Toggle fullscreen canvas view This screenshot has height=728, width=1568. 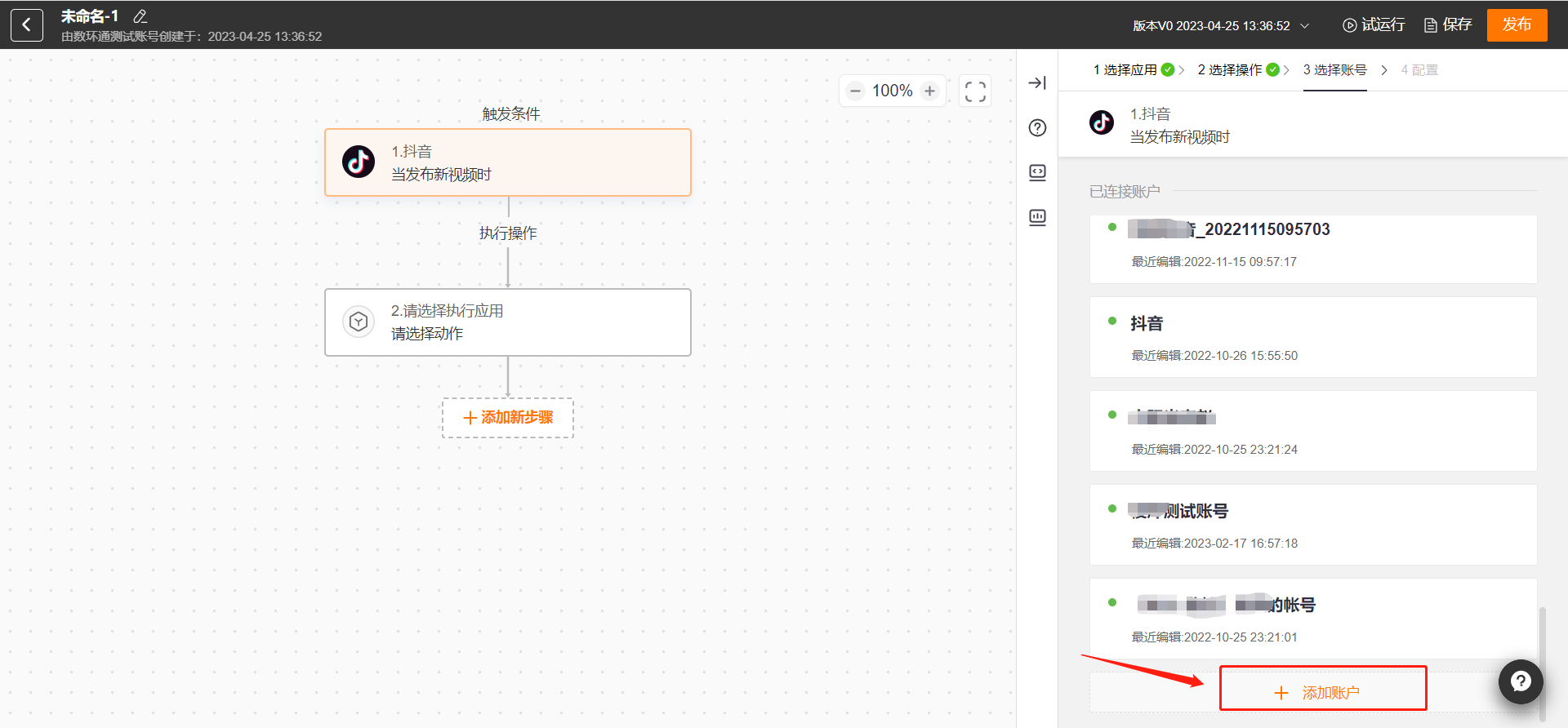pyautogui.click(x=975, y=91)
